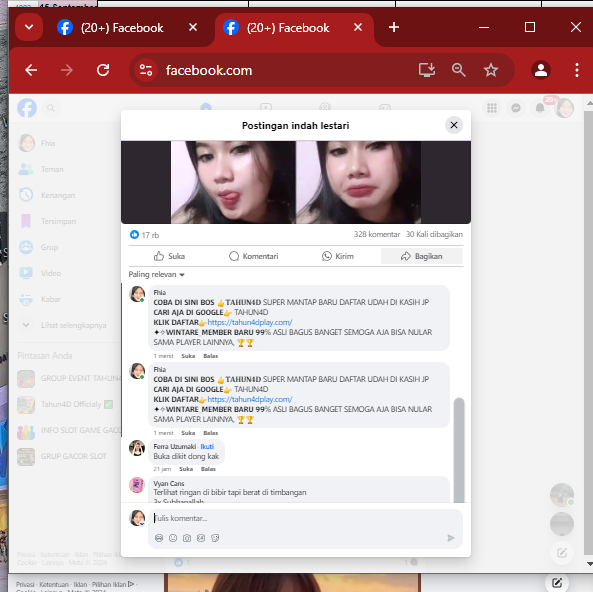The image size is (593, 592).
Task: Click the Komentari button
Action: pos(253,256)
